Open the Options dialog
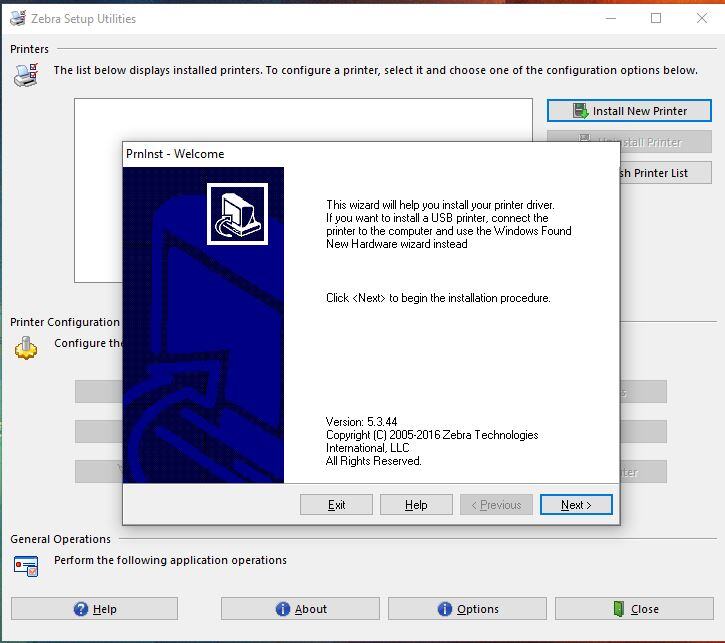 (x=467, y=609)
